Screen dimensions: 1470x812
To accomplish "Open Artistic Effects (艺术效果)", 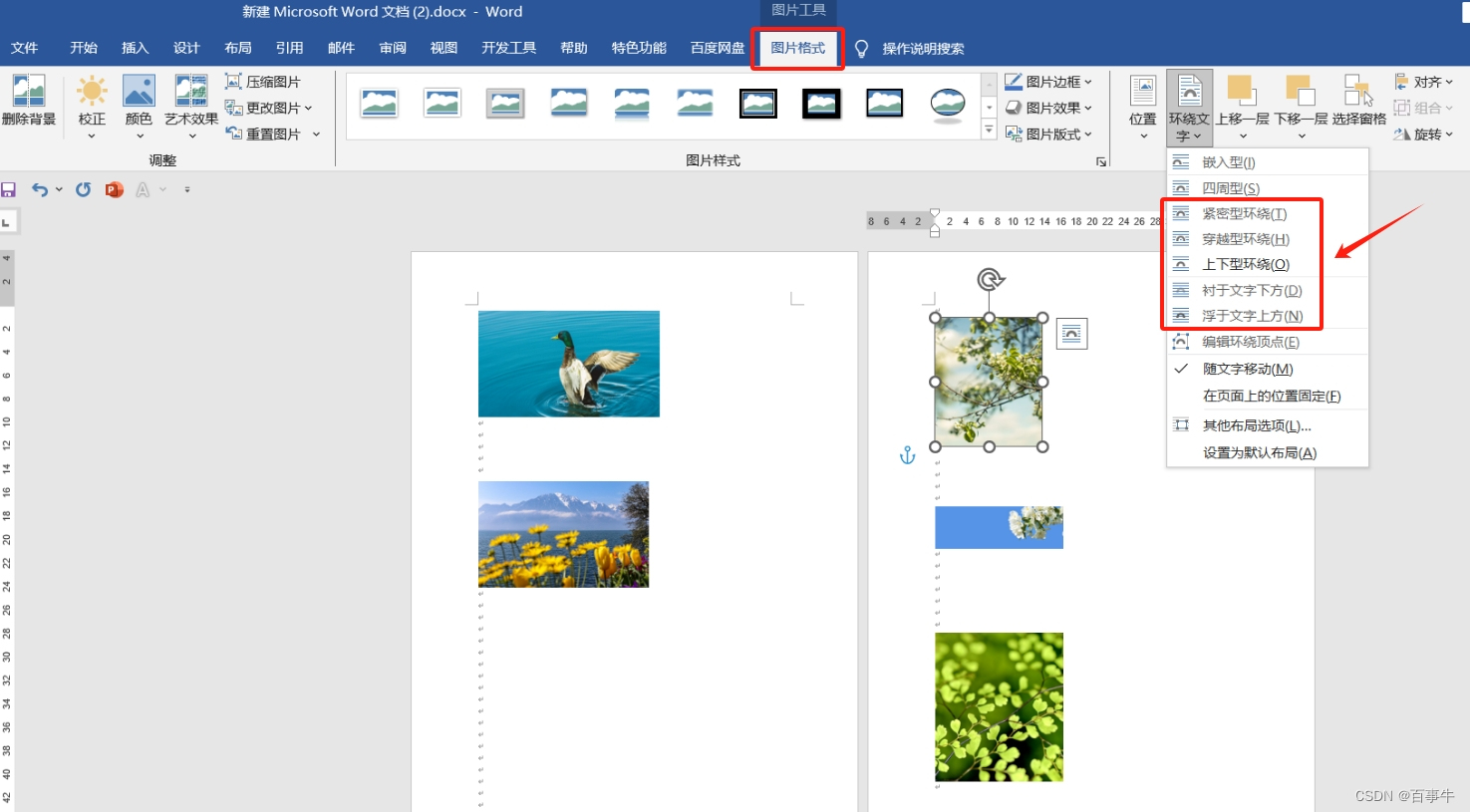I will [x=191, y=105].
